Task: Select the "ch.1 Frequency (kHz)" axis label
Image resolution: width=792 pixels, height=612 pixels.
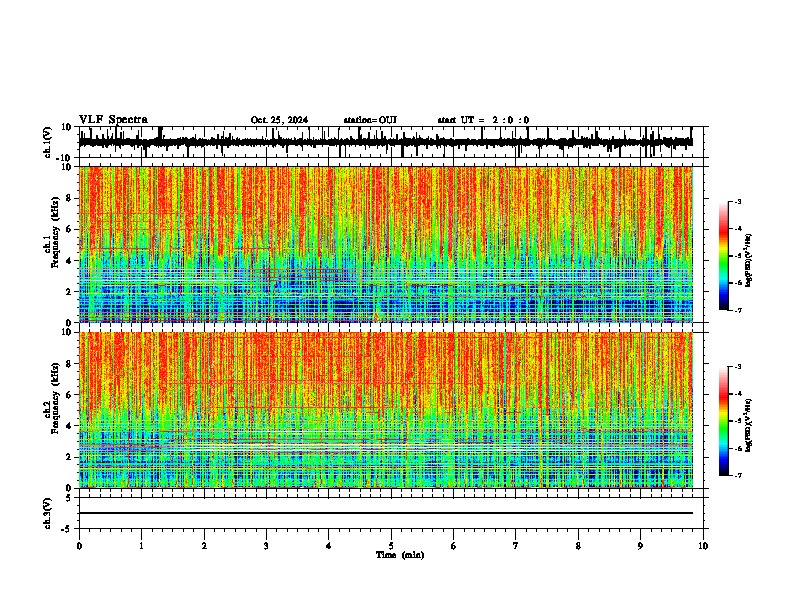Action: tap(51, 232)
